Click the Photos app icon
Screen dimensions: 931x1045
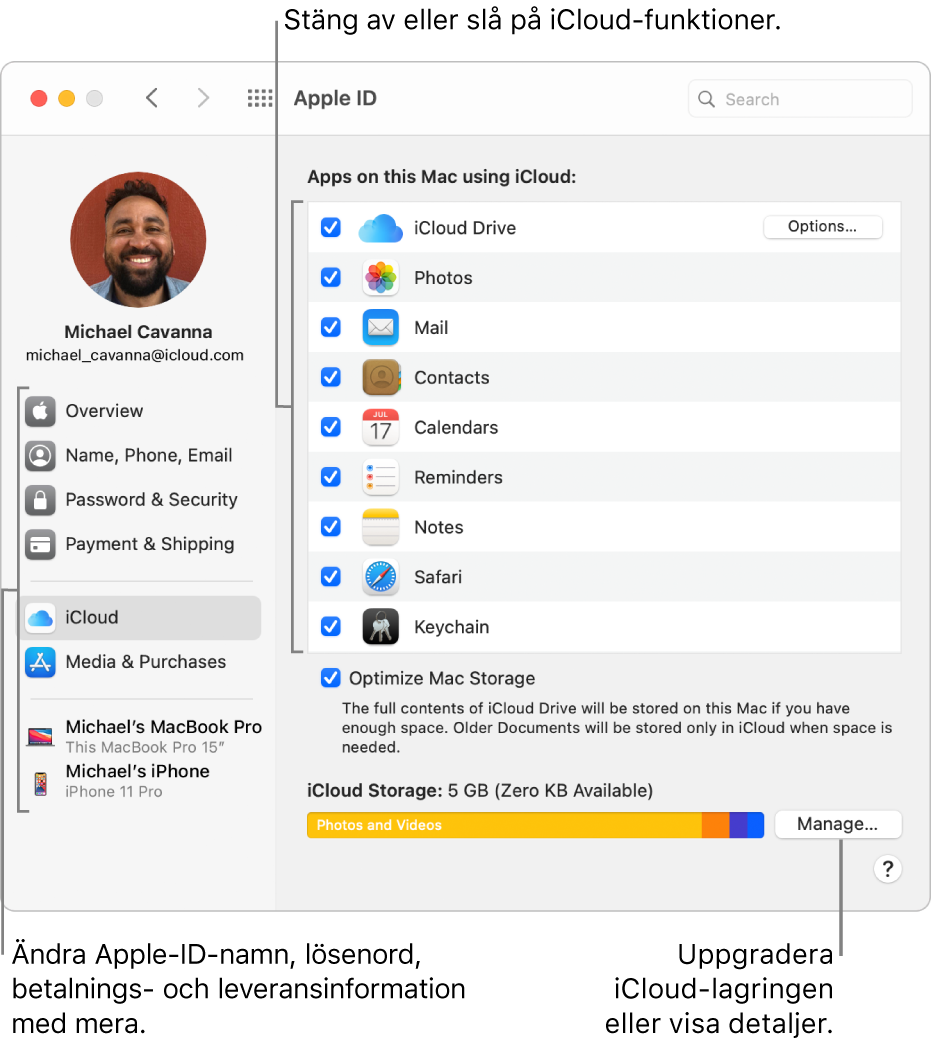point(381,278)
